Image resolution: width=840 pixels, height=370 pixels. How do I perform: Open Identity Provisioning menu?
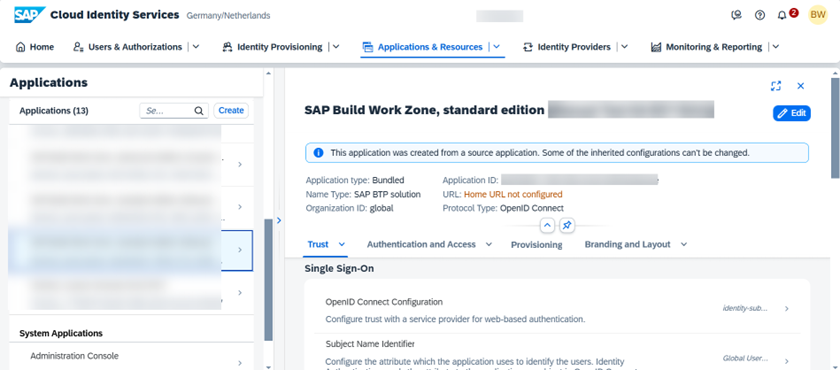[273, 47]
